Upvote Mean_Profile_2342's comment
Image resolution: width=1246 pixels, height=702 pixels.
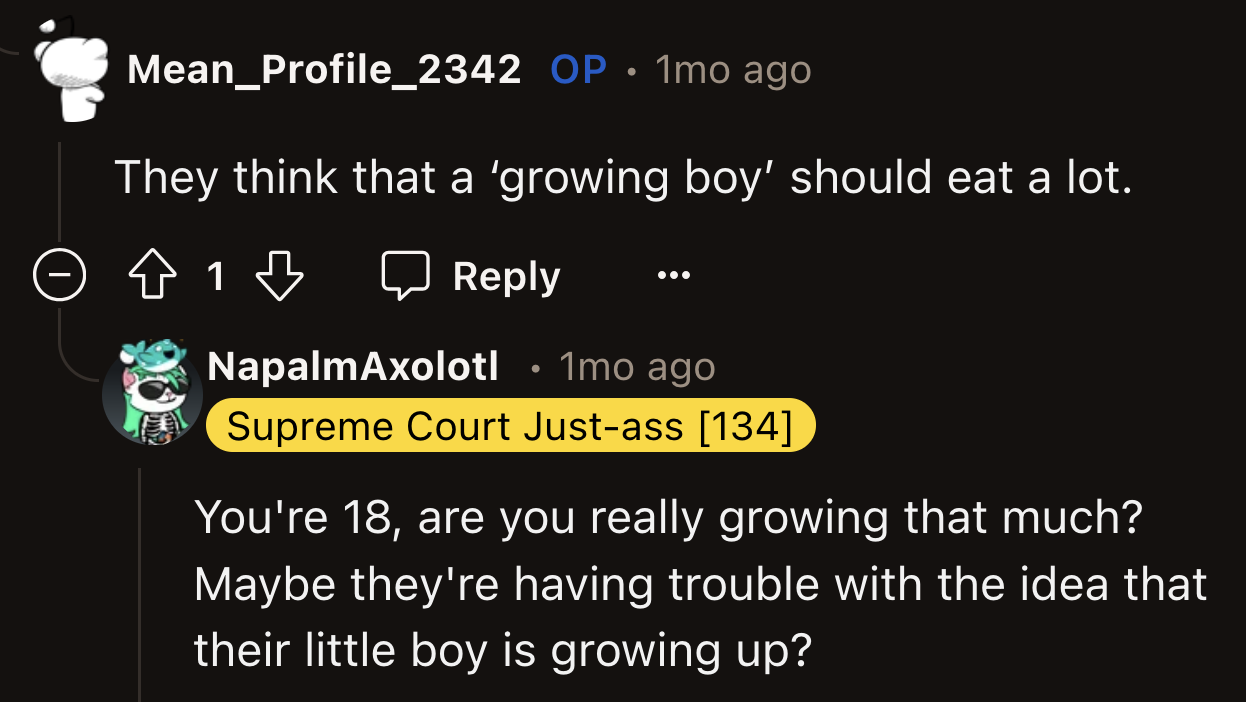(x=152, y=276)
